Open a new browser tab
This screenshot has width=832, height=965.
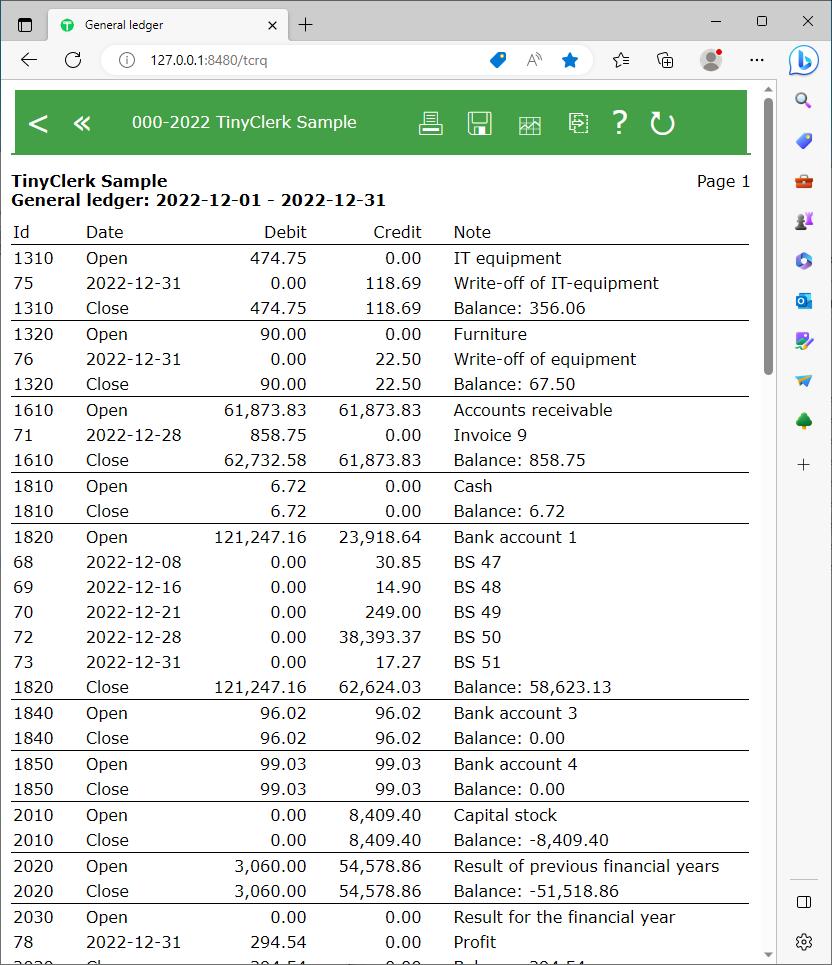(x=306, y=24)
